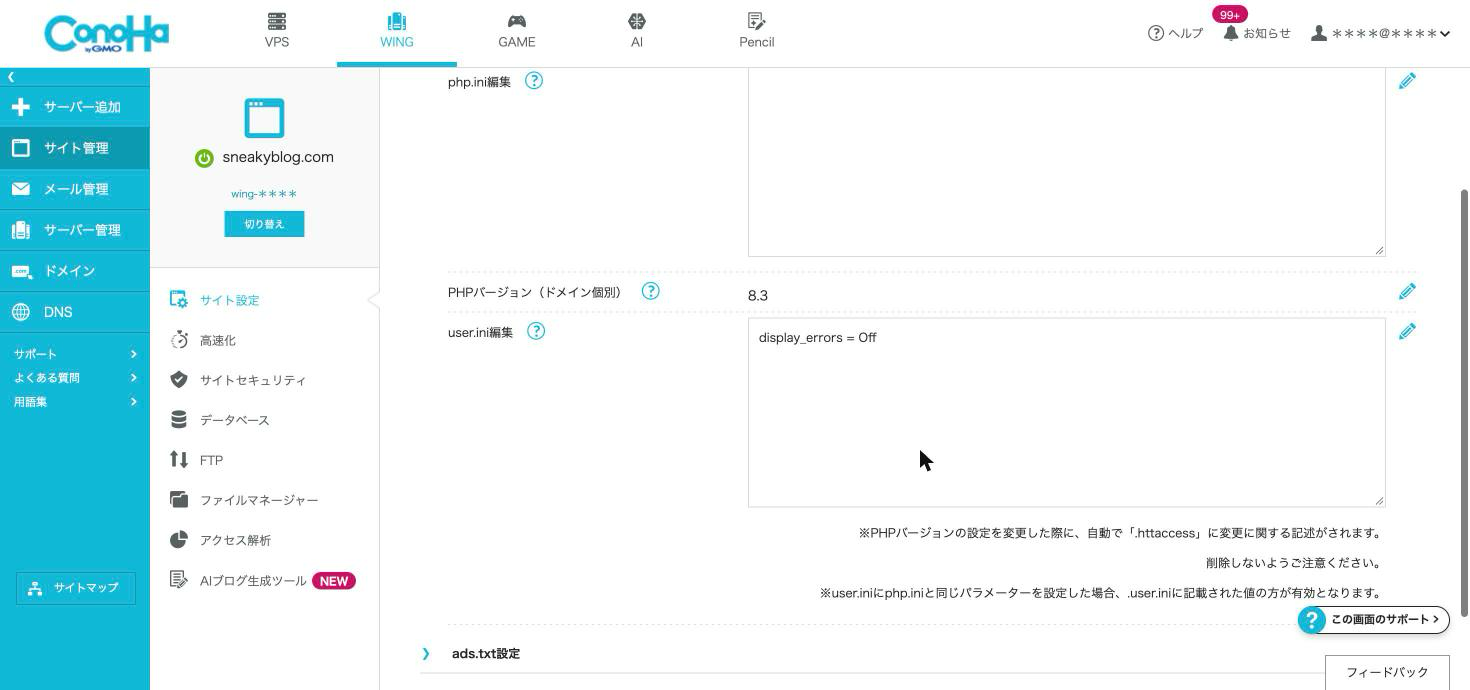Click pencil edit icon for PHPバージョン
This screenshot has height=690, width=1470.
[1407, 291]
